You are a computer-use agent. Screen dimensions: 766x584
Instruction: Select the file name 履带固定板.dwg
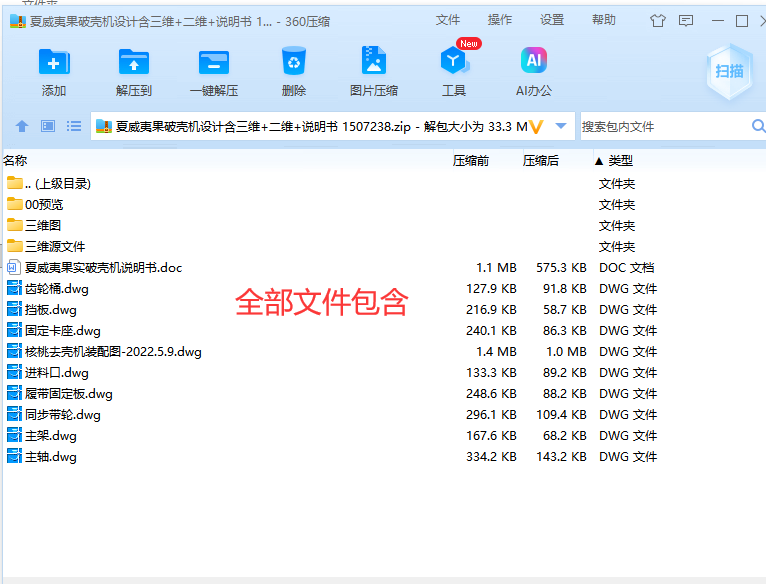(x=68, y=393)
